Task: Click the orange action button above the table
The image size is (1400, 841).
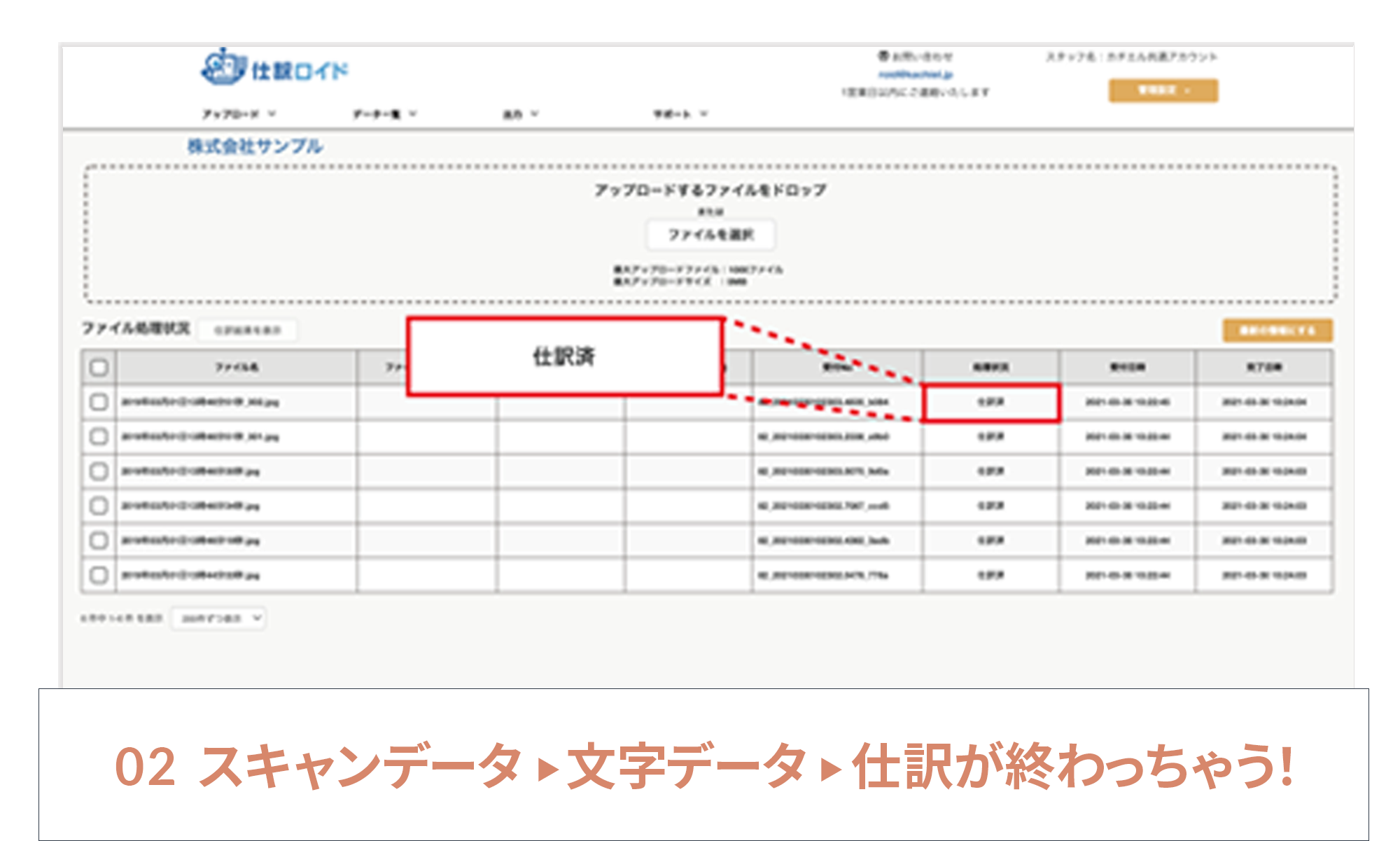Action: pos(1277,330)
